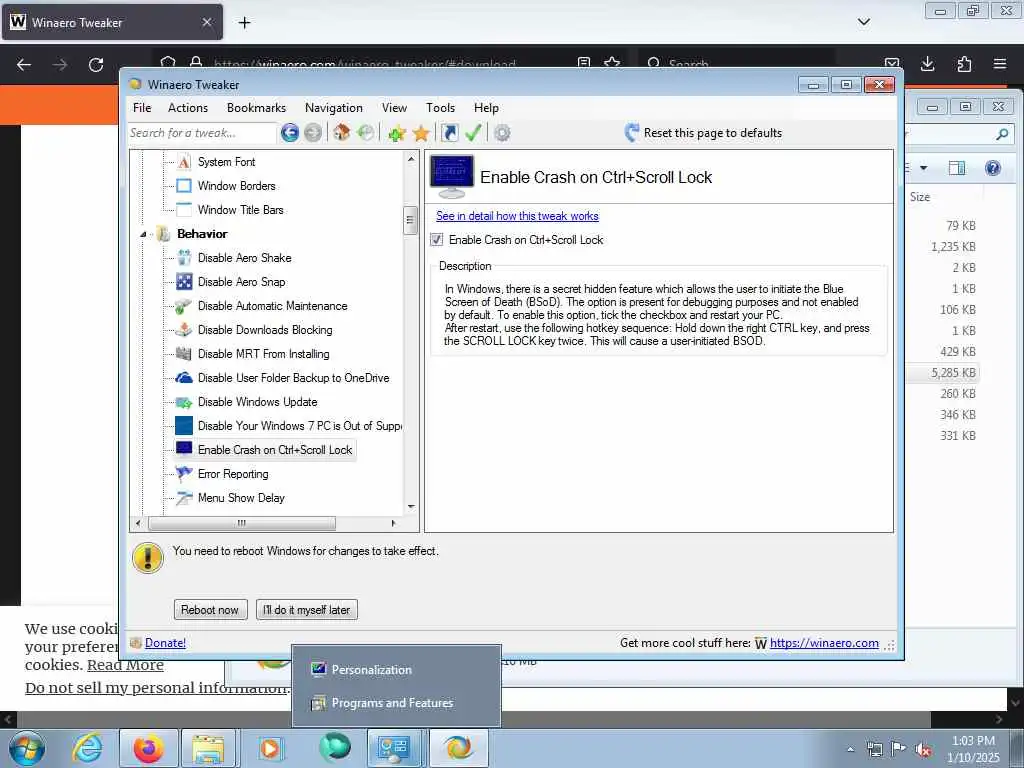The width and height of the screenshot is (1024, 768).
Task: Select Window Title Bars in the tree
Action: [x=240, y=210]
